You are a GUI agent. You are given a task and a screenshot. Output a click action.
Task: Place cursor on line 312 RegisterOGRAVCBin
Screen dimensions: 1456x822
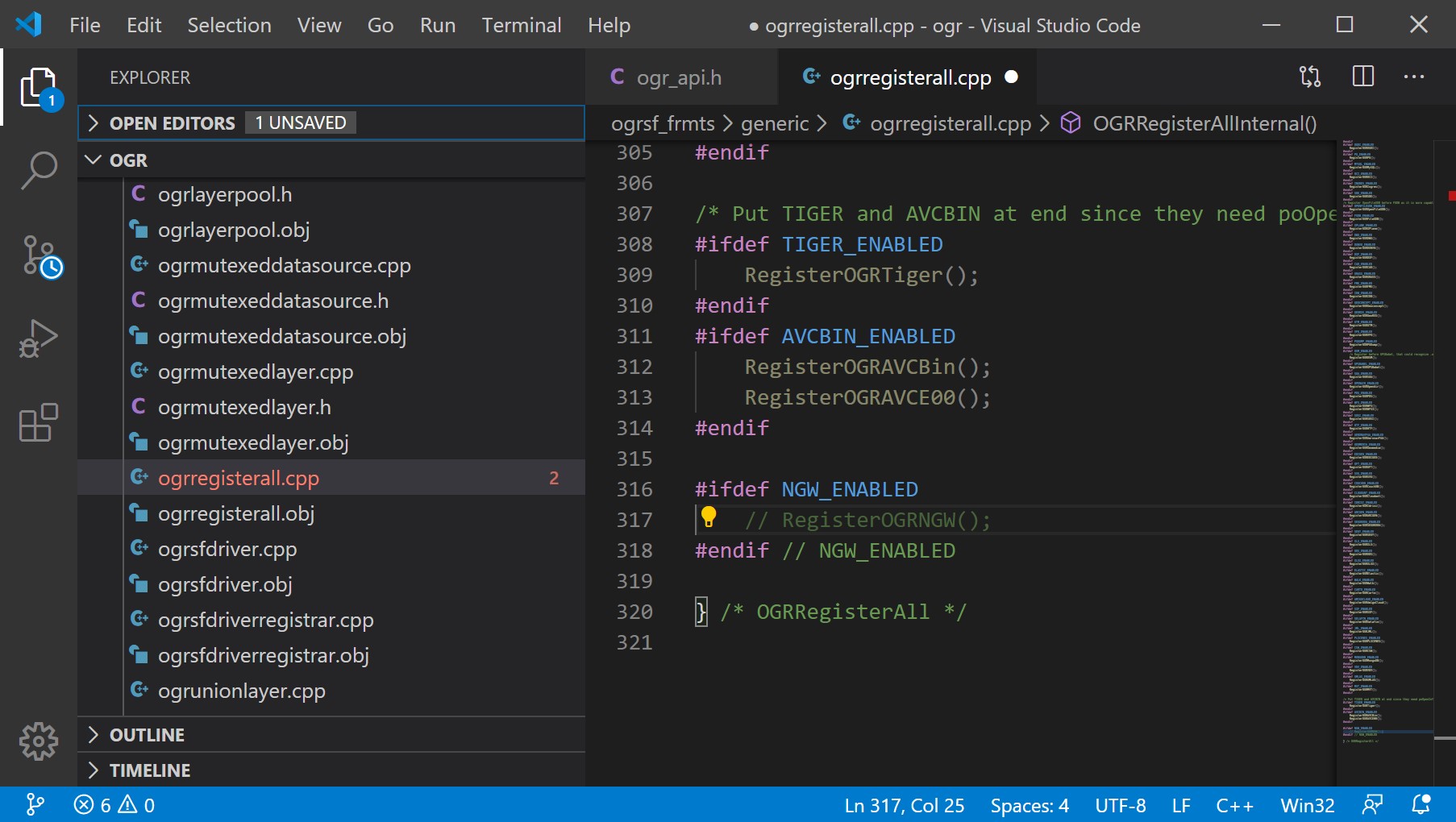pos(867,367)
